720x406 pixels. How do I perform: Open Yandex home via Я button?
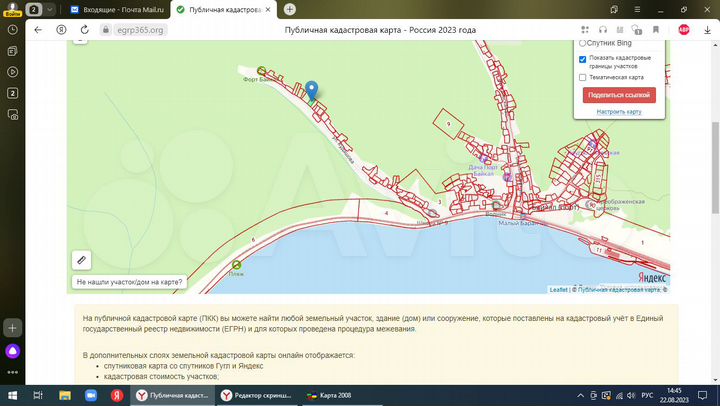click(61, 30)
